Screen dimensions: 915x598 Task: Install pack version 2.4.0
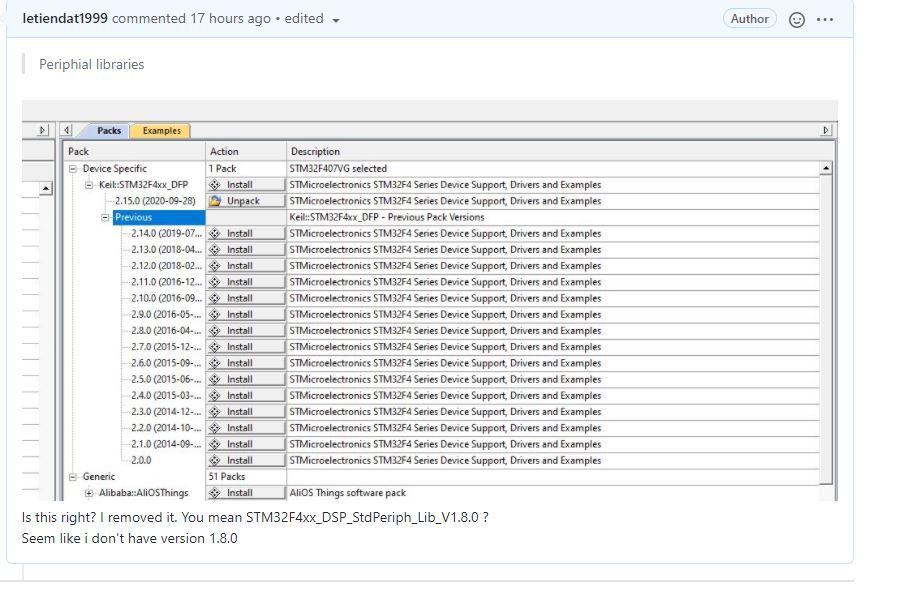[x=246, y=396]
